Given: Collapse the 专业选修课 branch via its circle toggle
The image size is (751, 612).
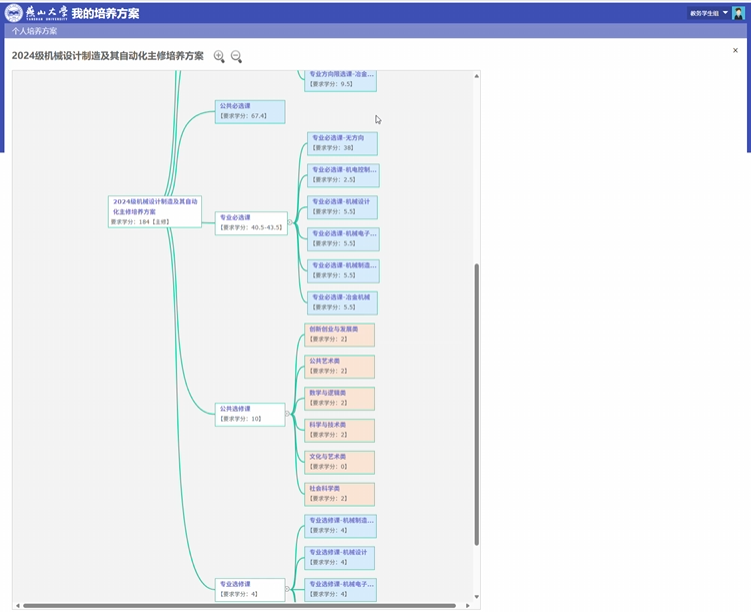Looking at the screenshot, I should tap(287, 589).
